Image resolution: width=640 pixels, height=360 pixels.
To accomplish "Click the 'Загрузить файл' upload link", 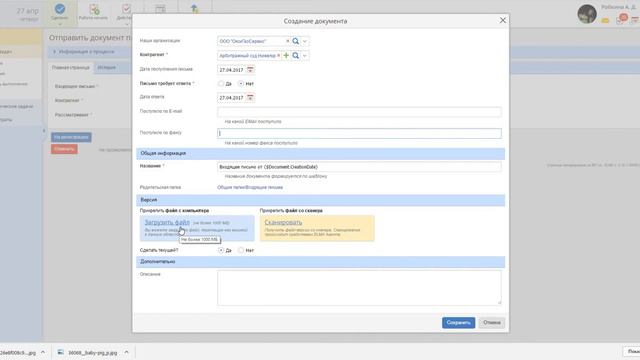I will (167, 222).
